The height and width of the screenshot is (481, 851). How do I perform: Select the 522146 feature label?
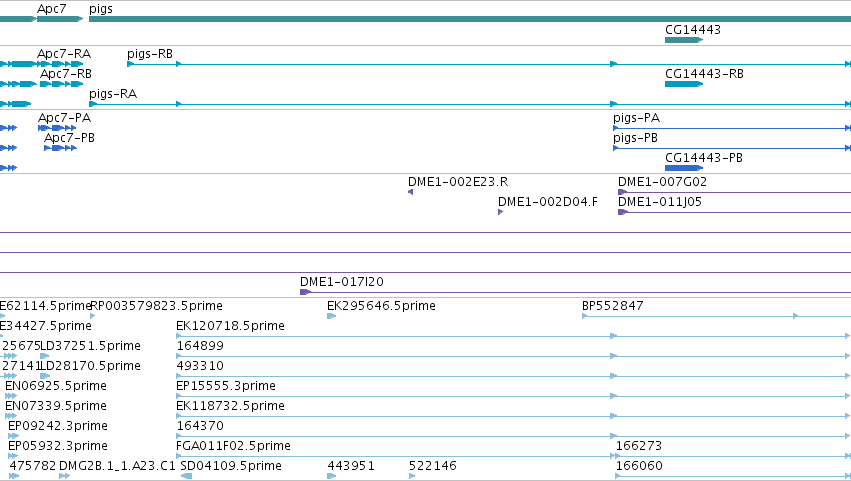(433, 466)
